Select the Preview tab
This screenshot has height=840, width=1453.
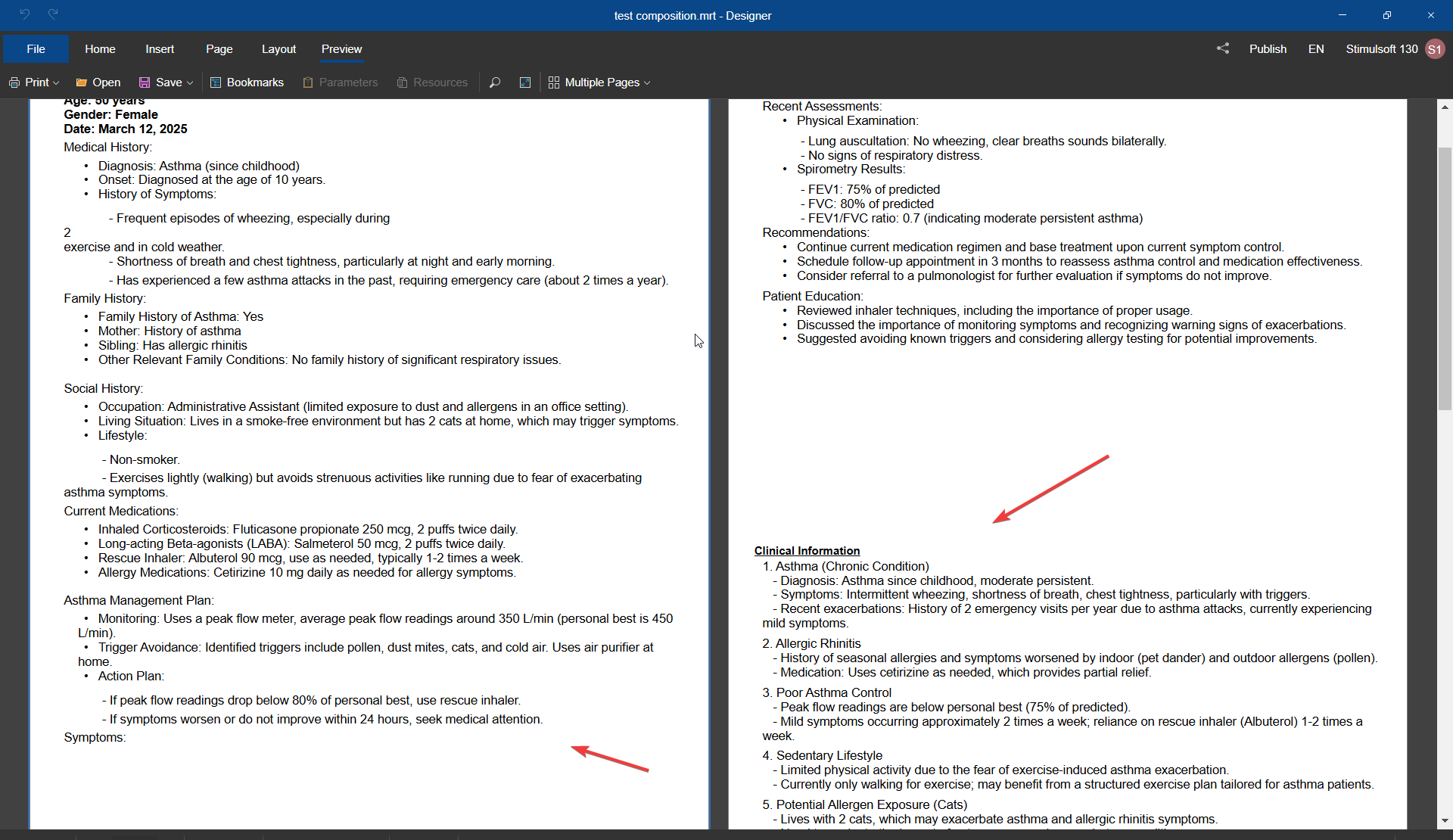tap(341, 48)
